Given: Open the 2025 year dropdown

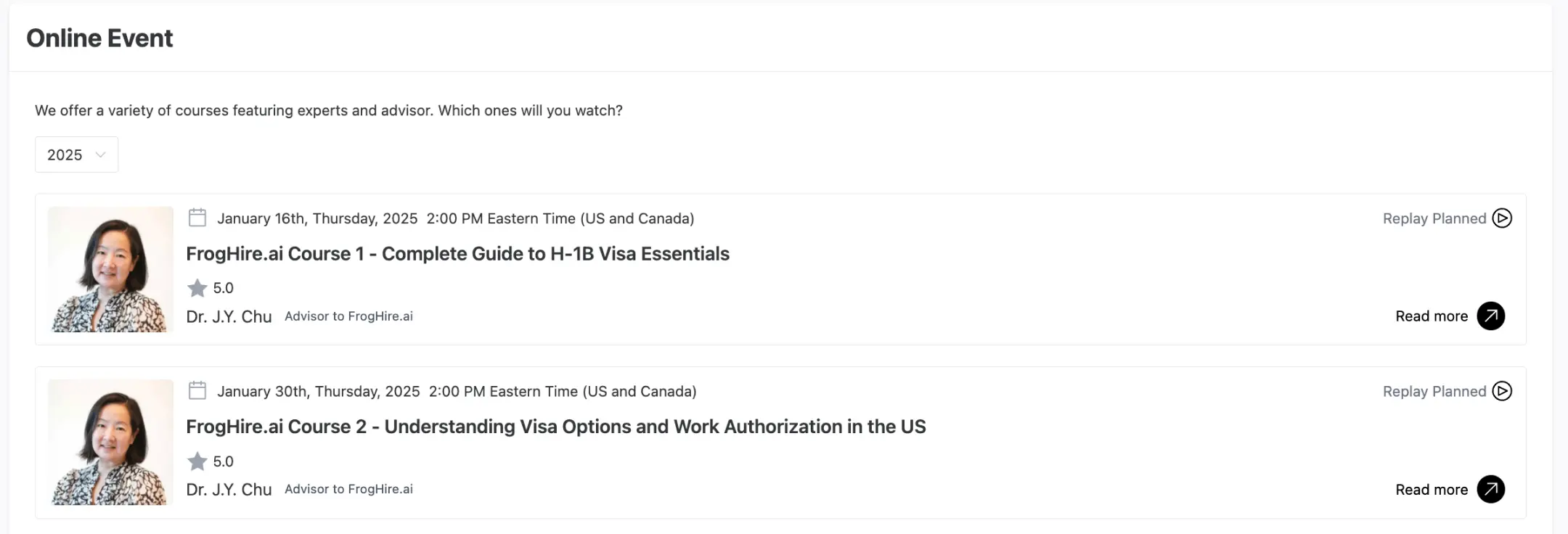Looking at the screenshot, I should (x=77, y=155).
